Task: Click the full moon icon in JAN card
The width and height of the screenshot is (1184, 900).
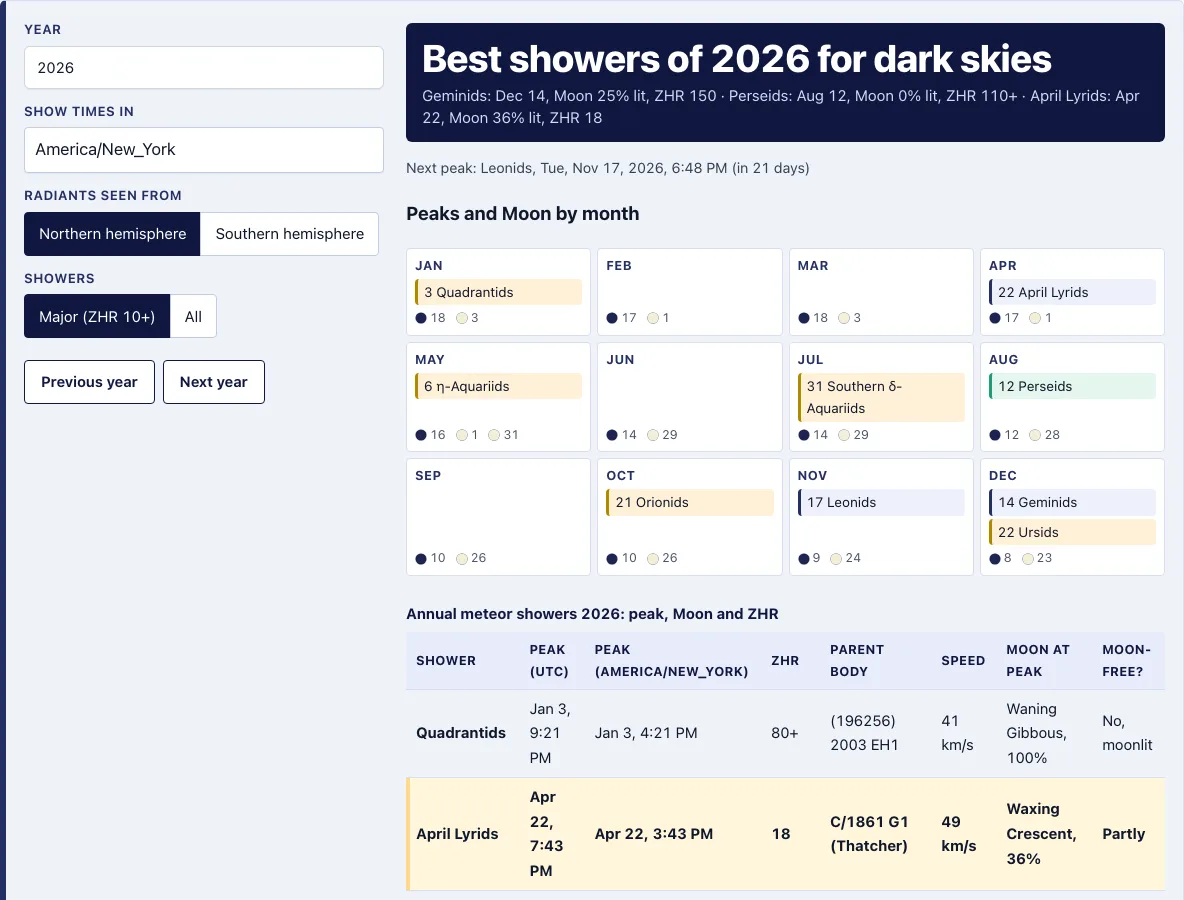Action: [462, 318]
